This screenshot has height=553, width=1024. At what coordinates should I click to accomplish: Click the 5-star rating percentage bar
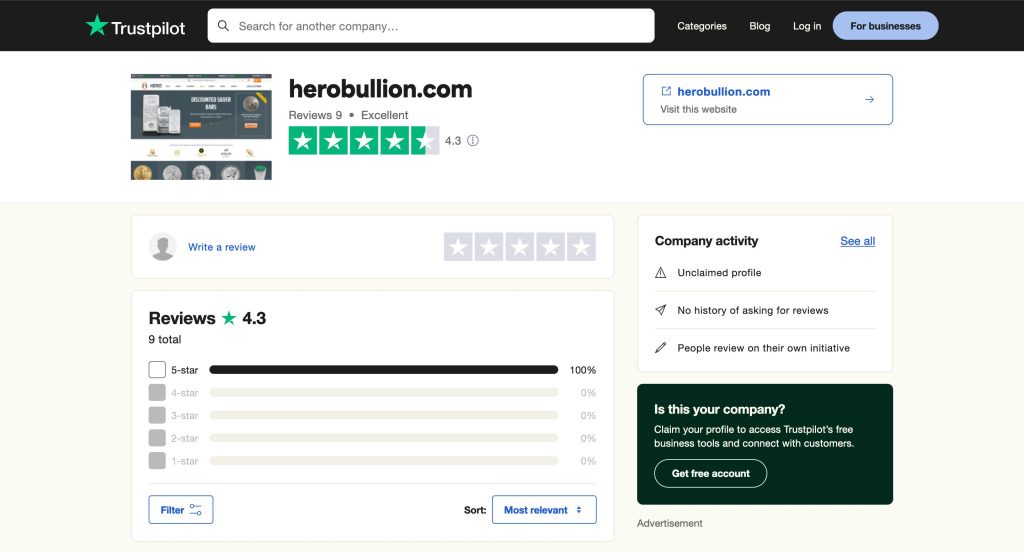coord(383,370)
